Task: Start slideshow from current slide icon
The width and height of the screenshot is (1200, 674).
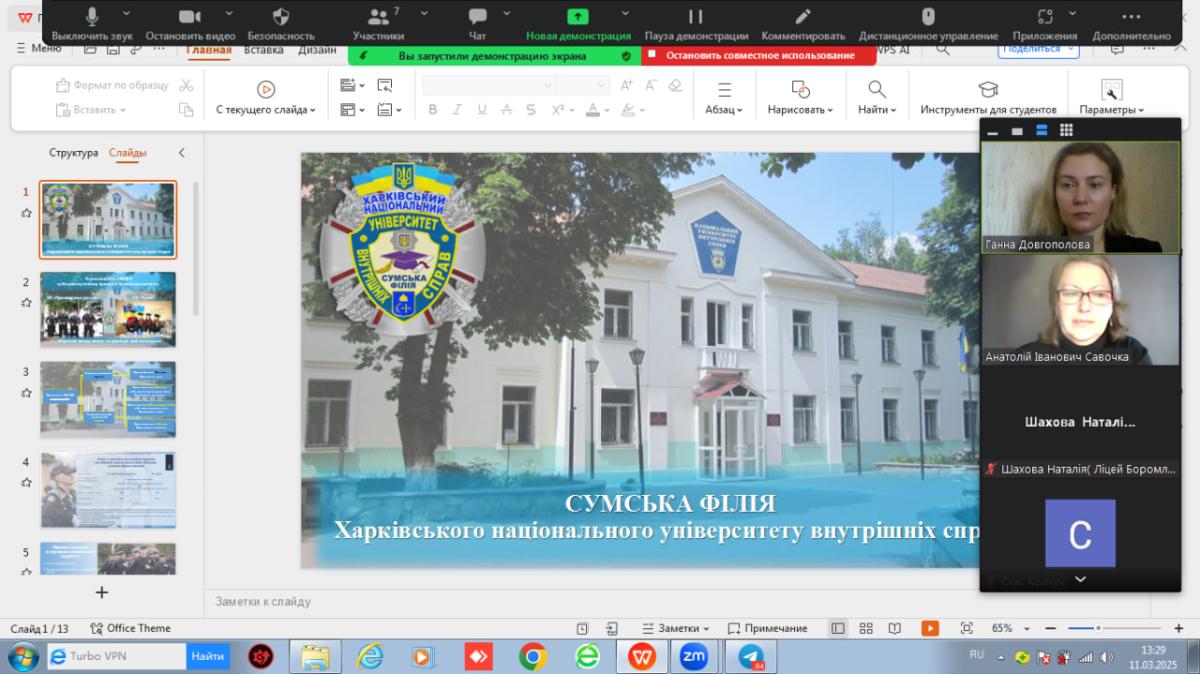Action: pyautogui.click(x=265, y=89)
